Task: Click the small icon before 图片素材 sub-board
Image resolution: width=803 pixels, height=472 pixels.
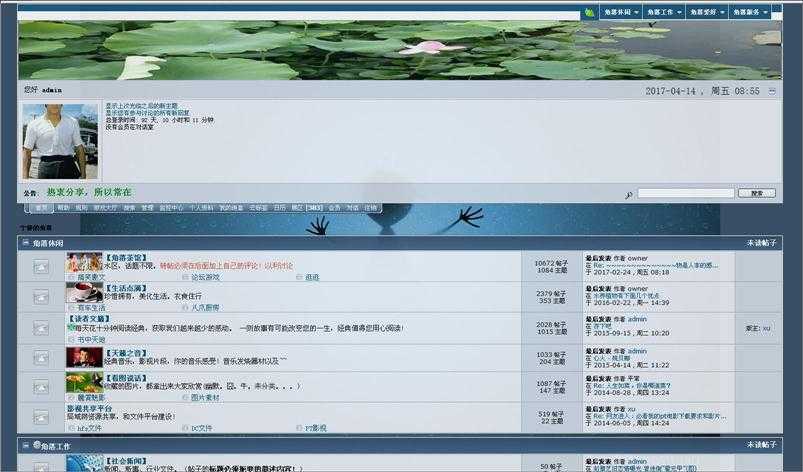Action: [185, 397]
